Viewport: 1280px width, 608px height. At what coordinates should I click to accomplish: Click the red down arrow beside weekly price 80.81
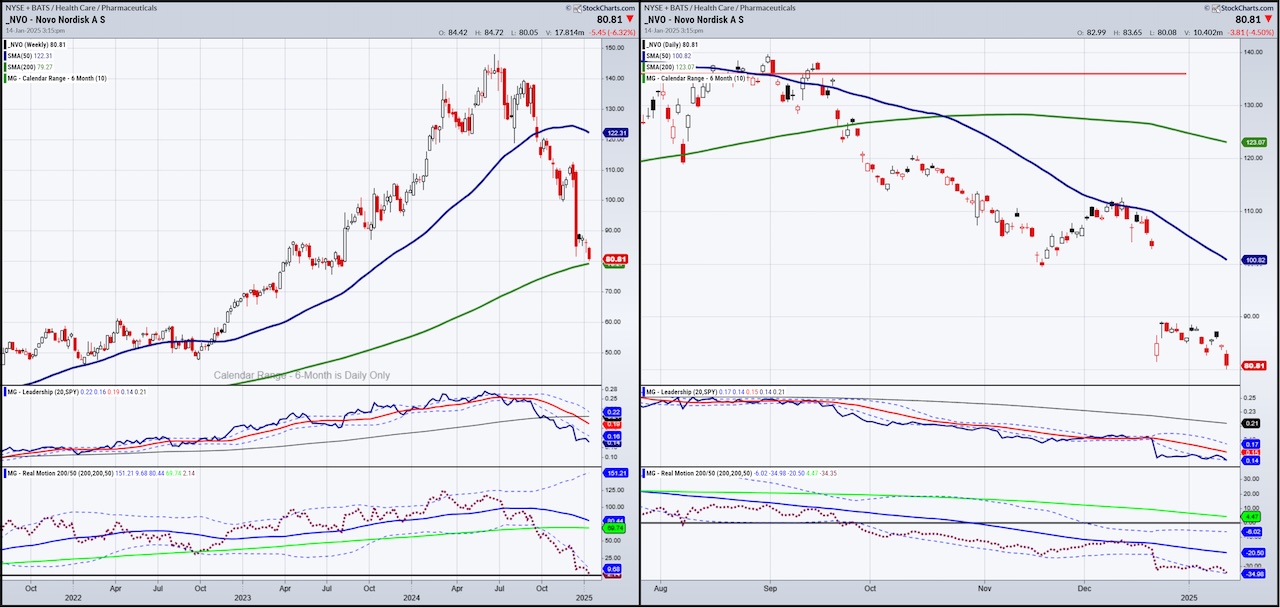click(632, 19)
